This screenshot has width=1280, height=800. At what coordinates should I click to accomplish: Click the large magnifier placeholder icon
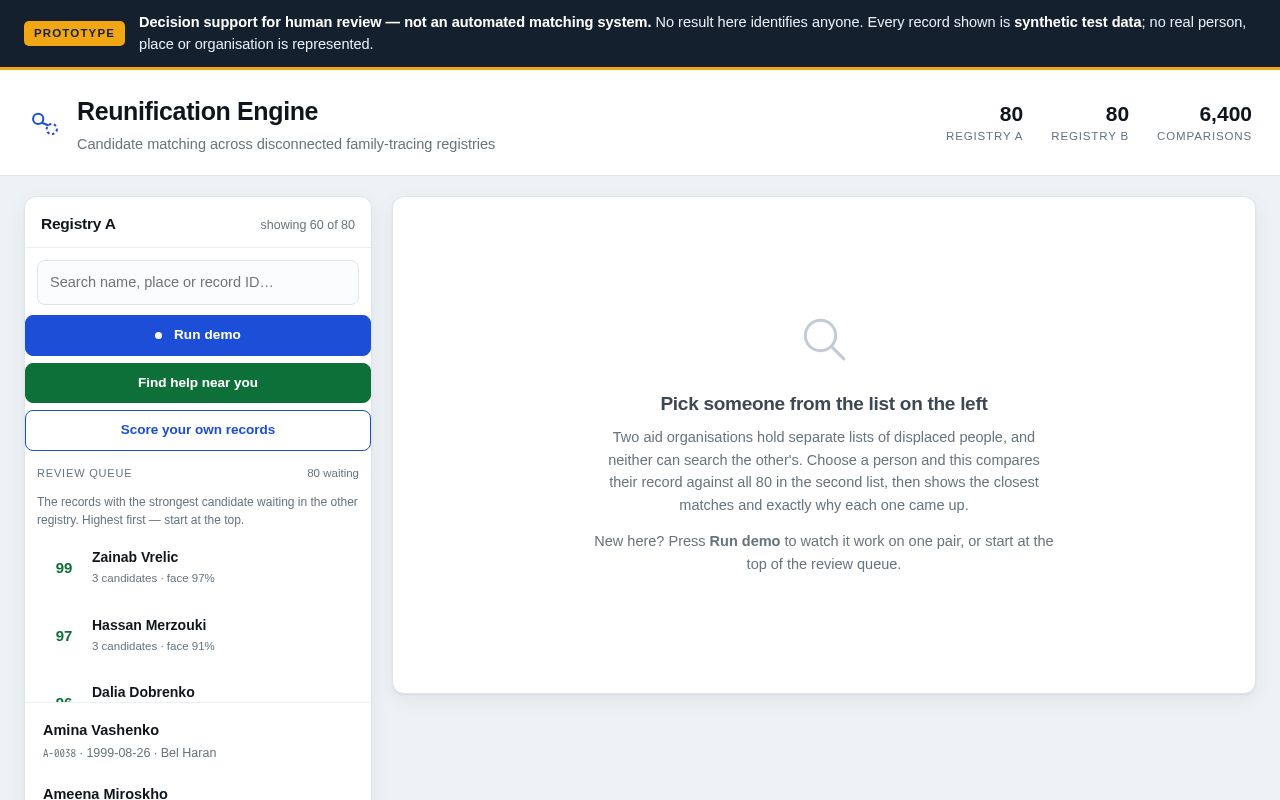[824, 340]
